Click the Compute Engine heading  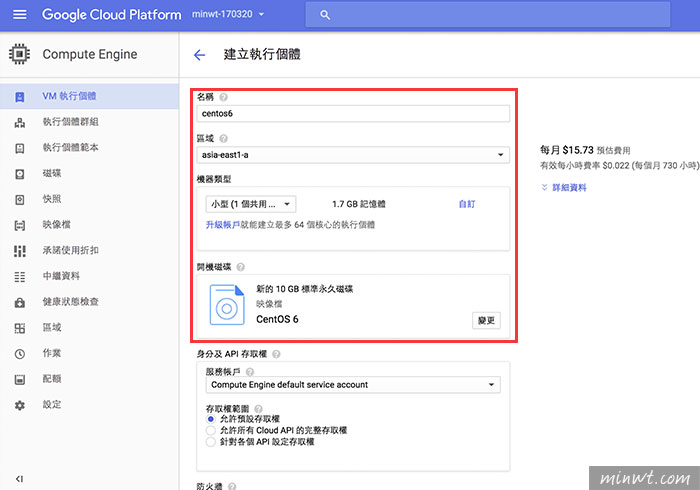pyautogui.click(x=90, y=54)
